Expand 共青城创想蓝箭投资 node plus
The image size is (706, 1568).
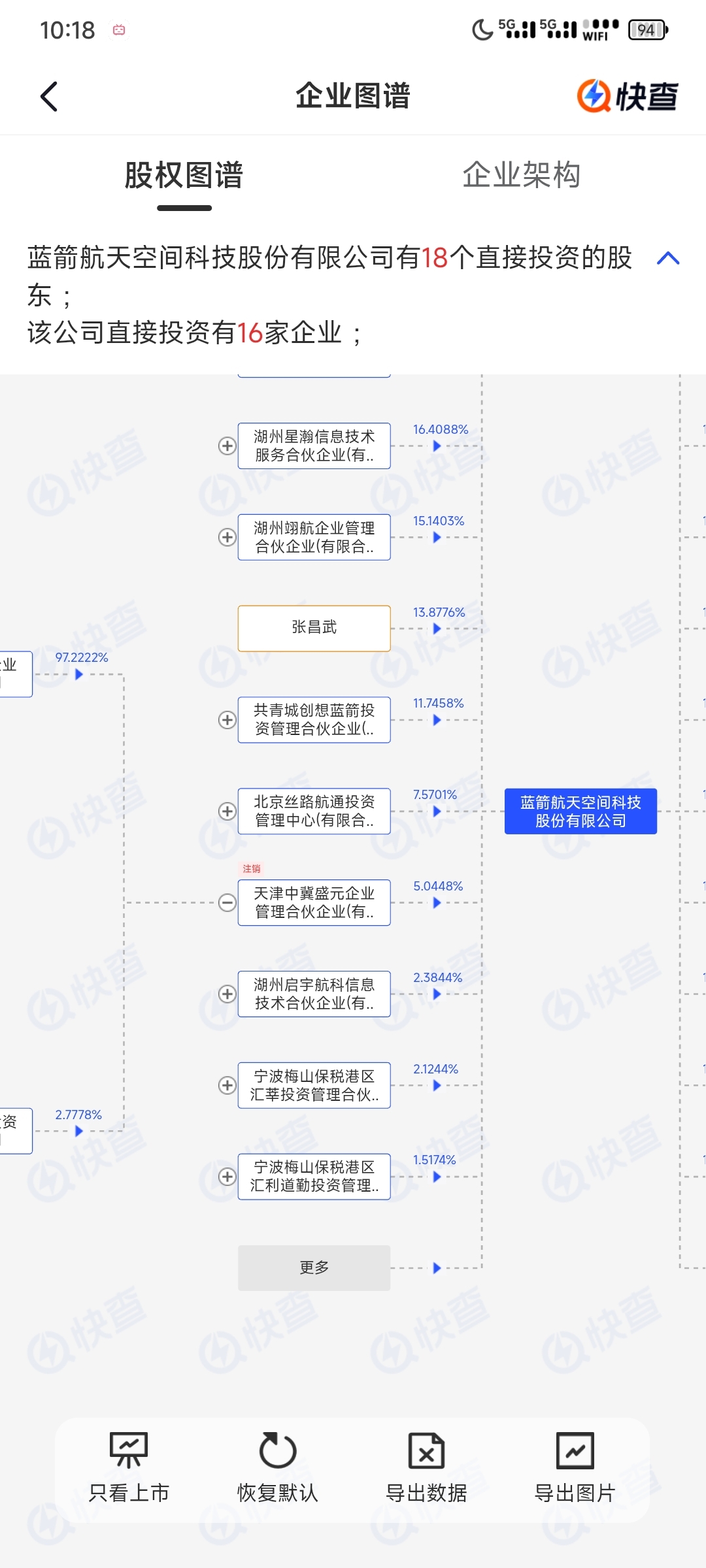pyautogui.click(x=227, y=720)
